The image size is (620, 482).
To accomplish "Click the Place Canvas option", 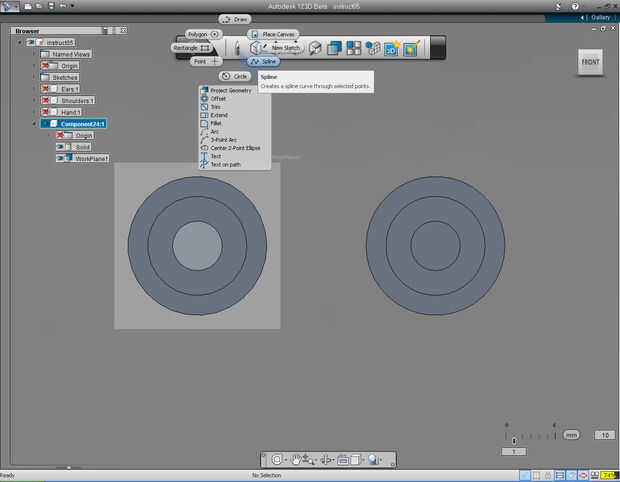I will (275, 34).
